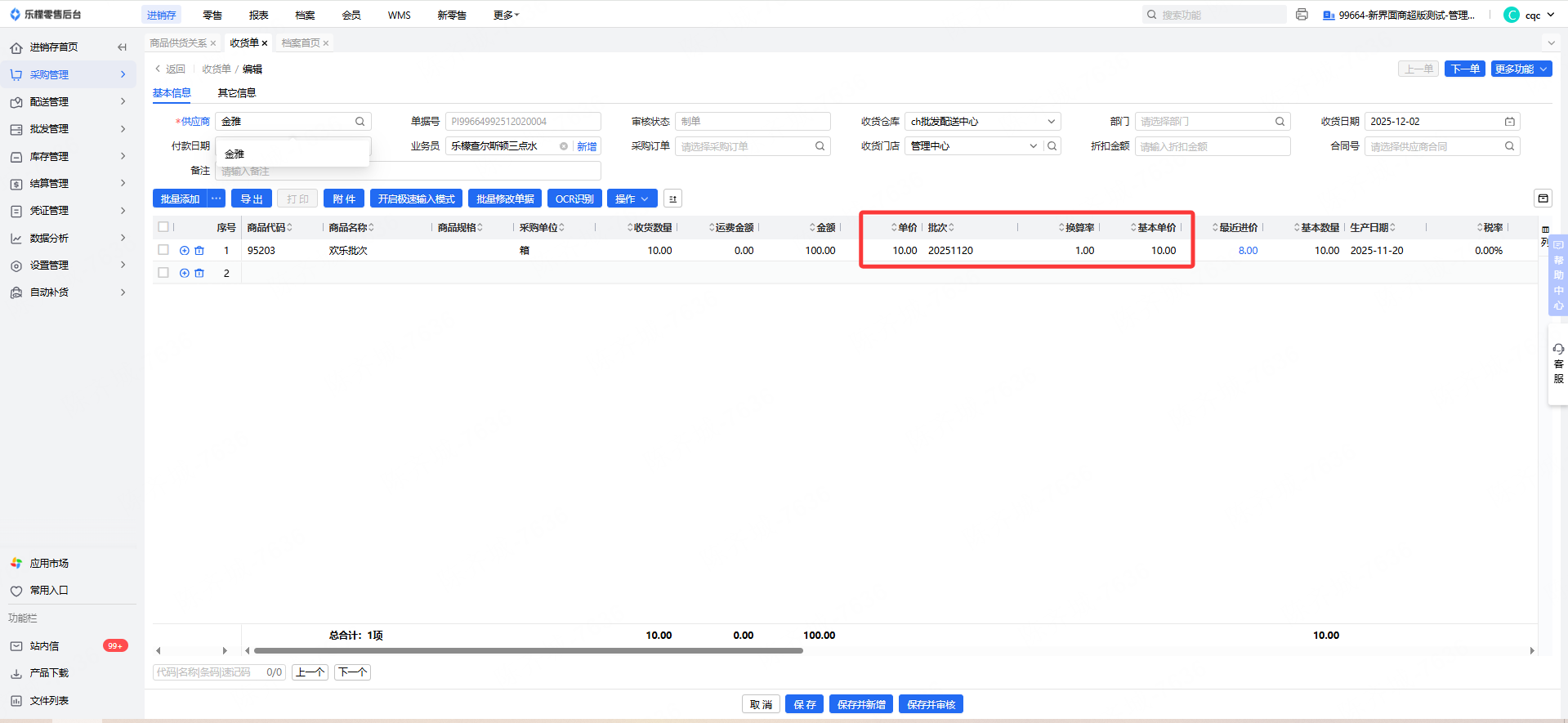1568x723 pixels.
Task: Click the 最近进价 value 8.00
Action: click(1248, 251)
